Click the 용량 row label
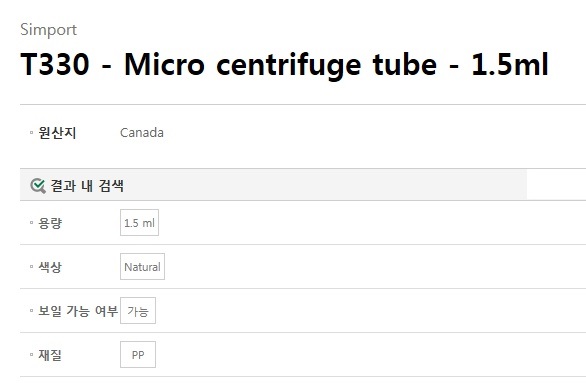 [x=50, y=223]
